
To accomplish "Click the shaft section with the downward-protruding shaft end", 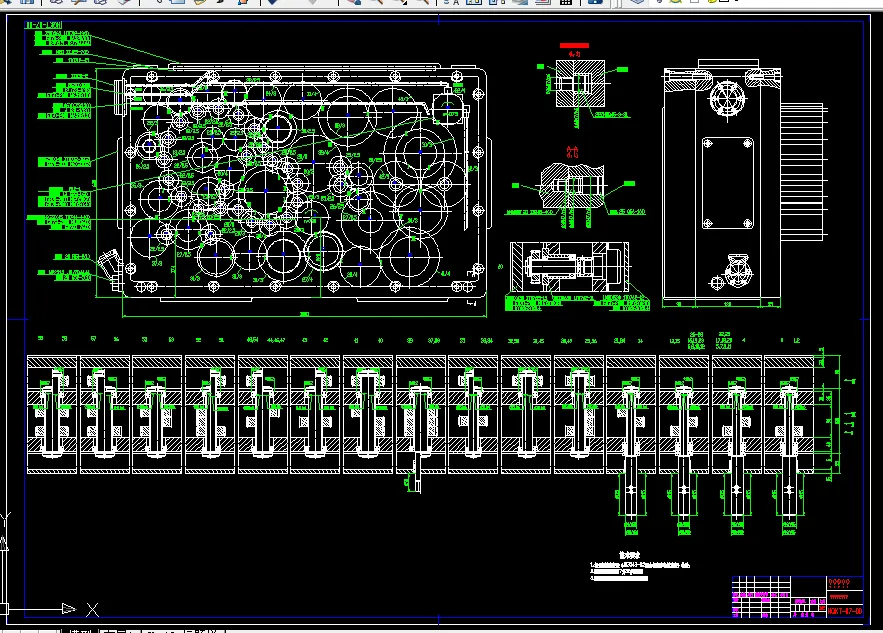I will pyautogui.click(x=420, y=422).
